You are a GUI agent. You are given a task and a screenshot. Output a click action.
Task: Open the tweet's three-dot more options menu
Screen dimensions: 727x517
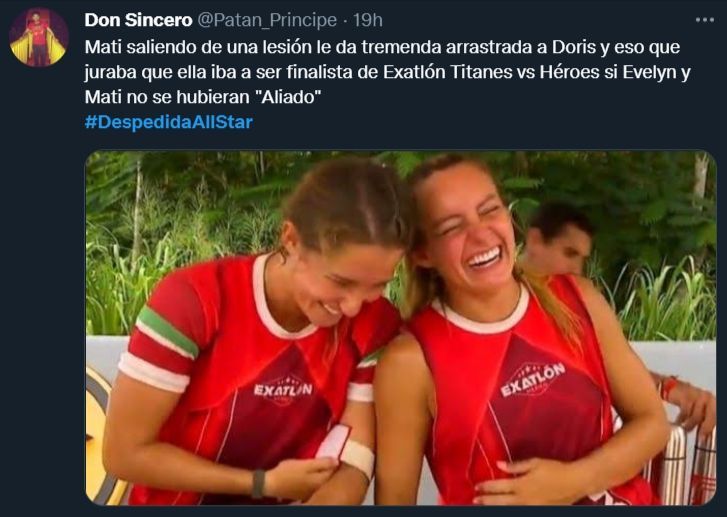click(704, 20)
